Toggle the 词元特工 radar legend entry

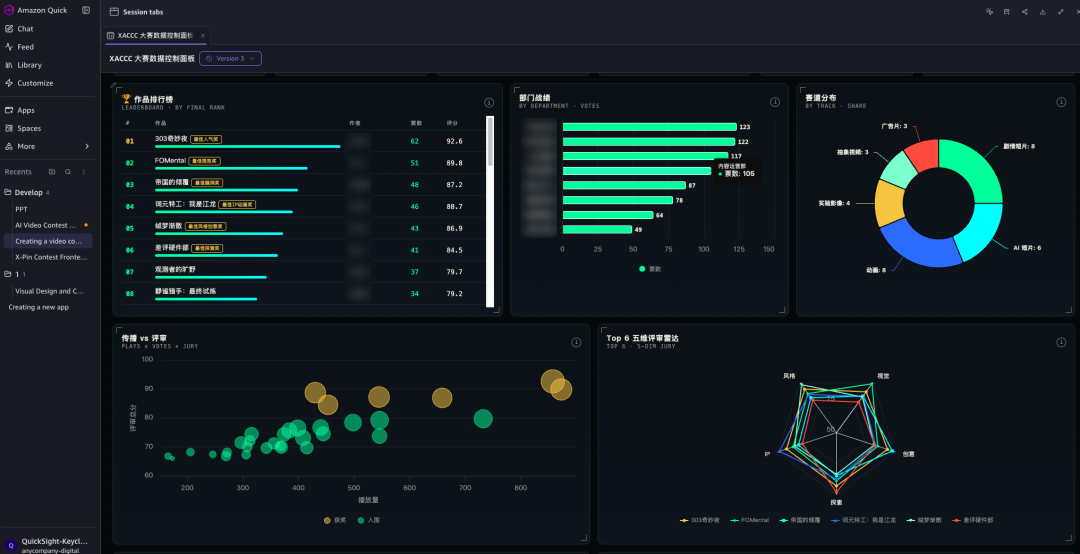pos(863,520)
